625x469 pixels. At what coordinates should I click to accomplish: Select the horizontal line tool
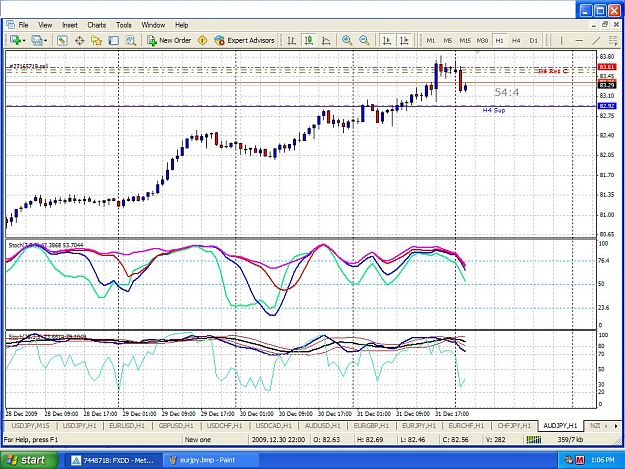click(579, 40)
